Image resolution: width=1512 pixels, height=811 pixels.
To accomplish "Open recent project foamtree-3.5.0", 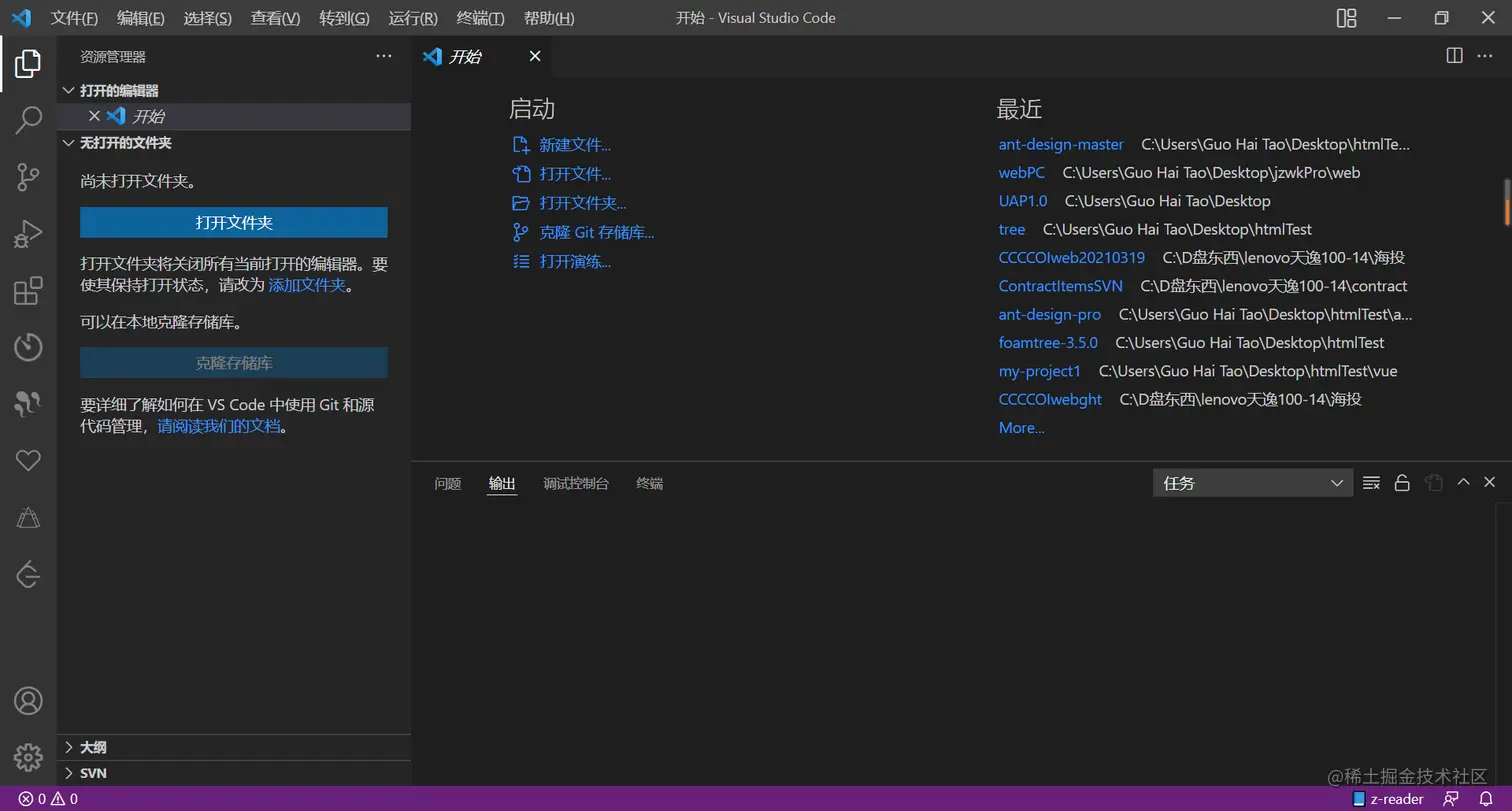I will point(1048,342).
